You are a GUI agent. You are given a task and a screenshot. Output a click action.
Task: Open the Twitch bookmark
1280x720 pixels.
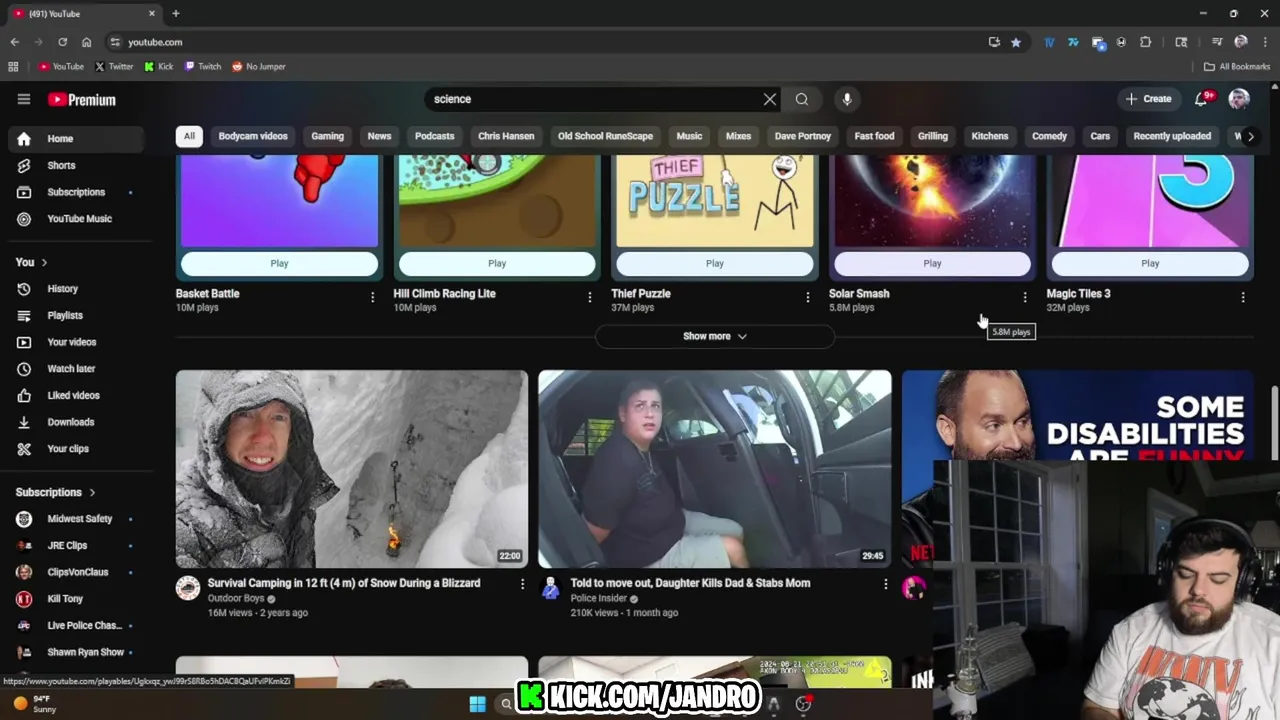[x=203, y=66]
